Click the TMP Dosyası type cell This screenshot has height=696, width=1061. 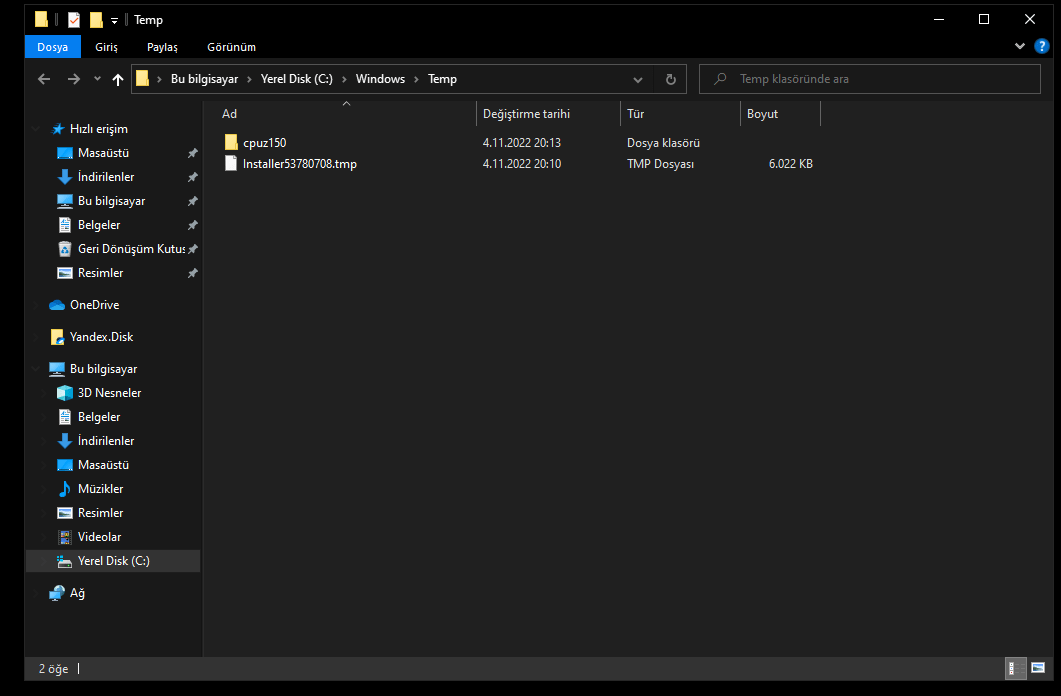(x=660, y=164)
